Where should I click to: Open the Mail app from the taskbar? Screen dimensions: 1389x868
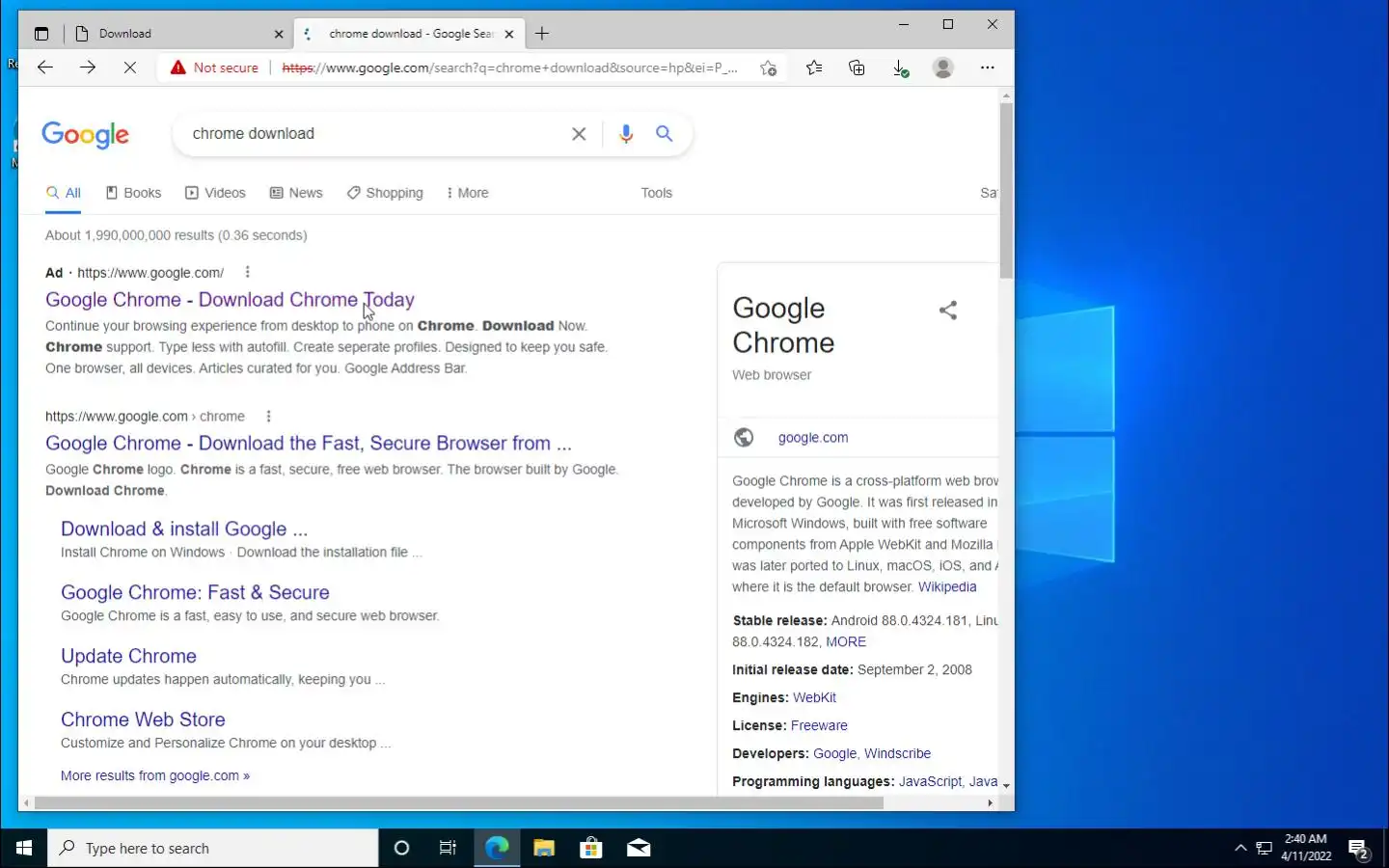639,849
